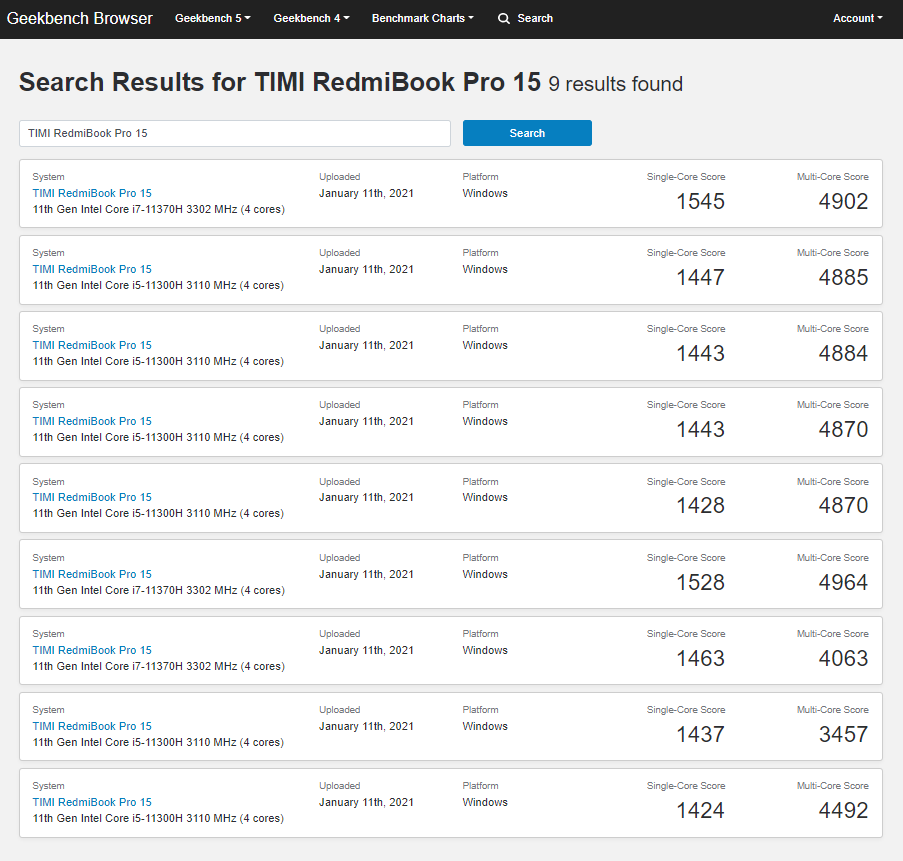903x861 pixels.
Task: Select the single-core score 1463
Action: [x=700, y=658]
